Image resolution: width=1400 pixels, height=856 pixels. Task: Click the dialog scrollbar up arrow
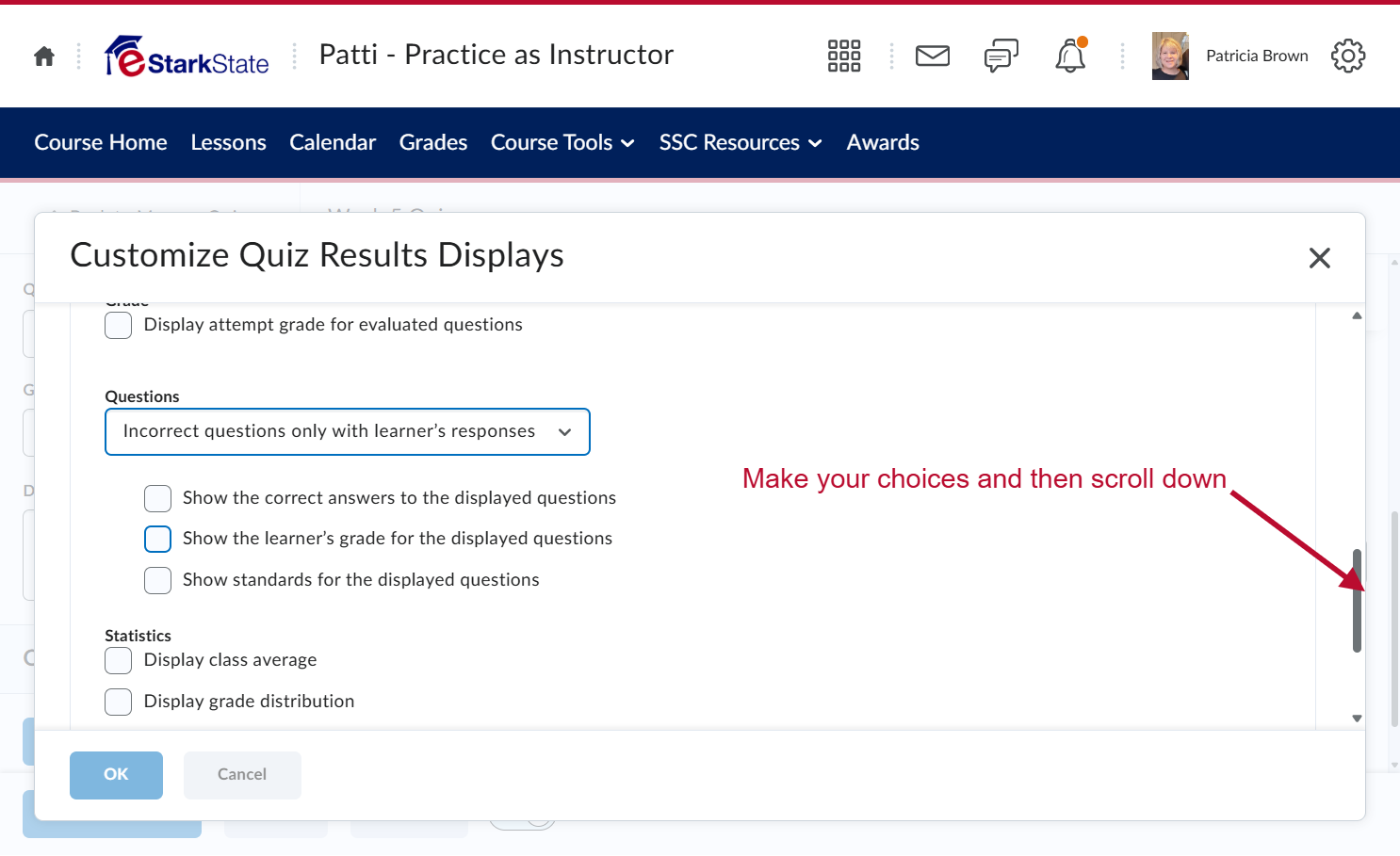click(x=1357, y=315)
